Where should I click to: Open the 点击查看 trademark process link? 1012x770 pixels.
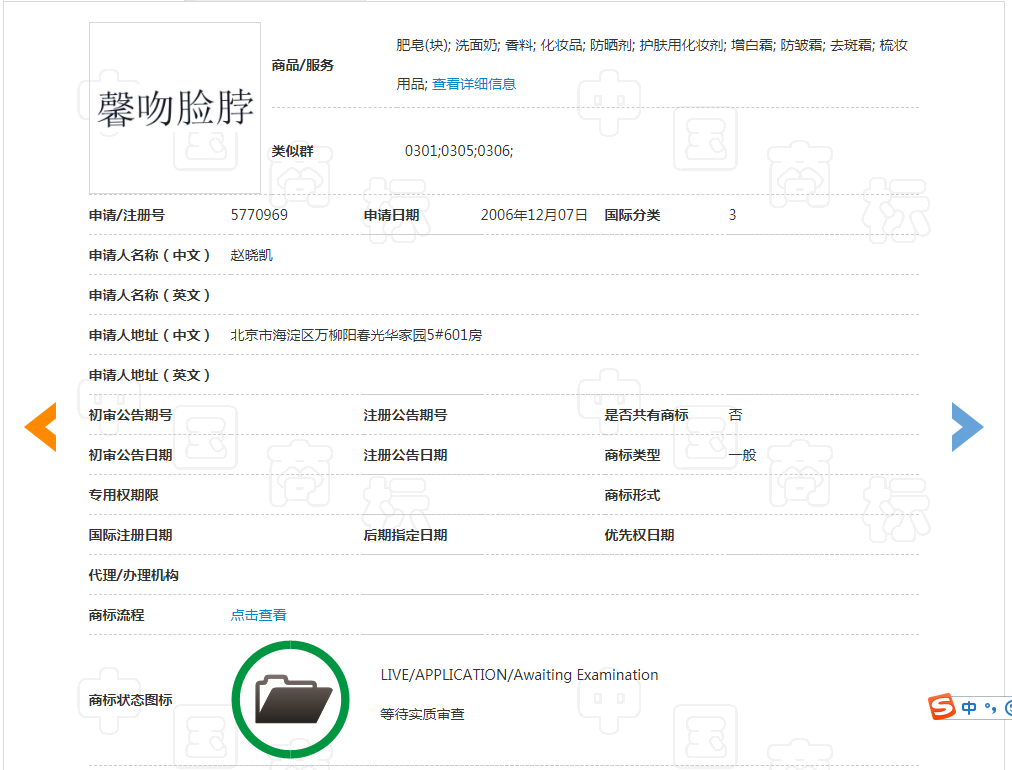258,615
